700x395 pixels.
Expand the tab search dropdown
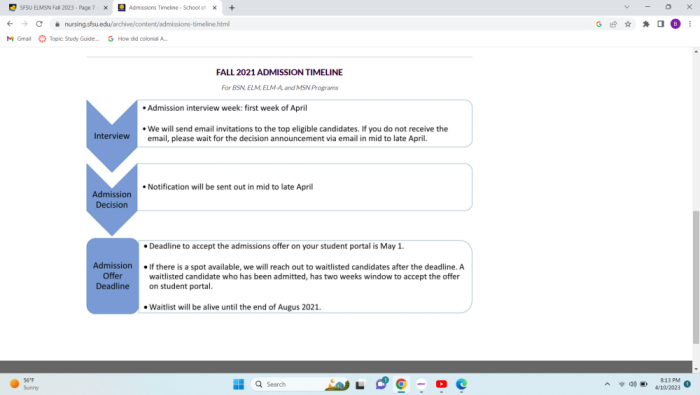click(627, 7)
